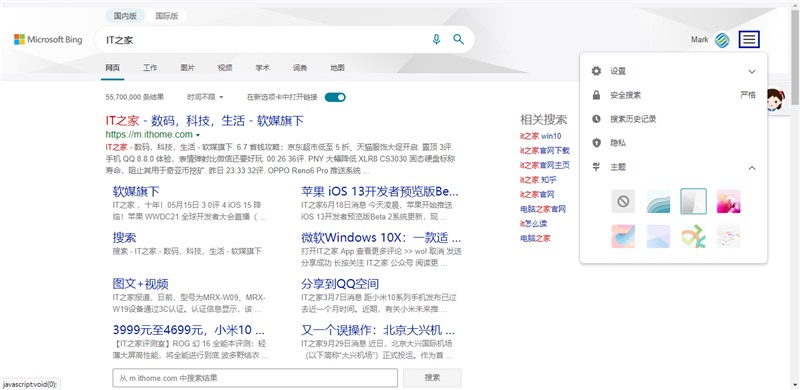Click related search it之家 知乎
This screenshot has width=800, height=390.
coord(538,180)
